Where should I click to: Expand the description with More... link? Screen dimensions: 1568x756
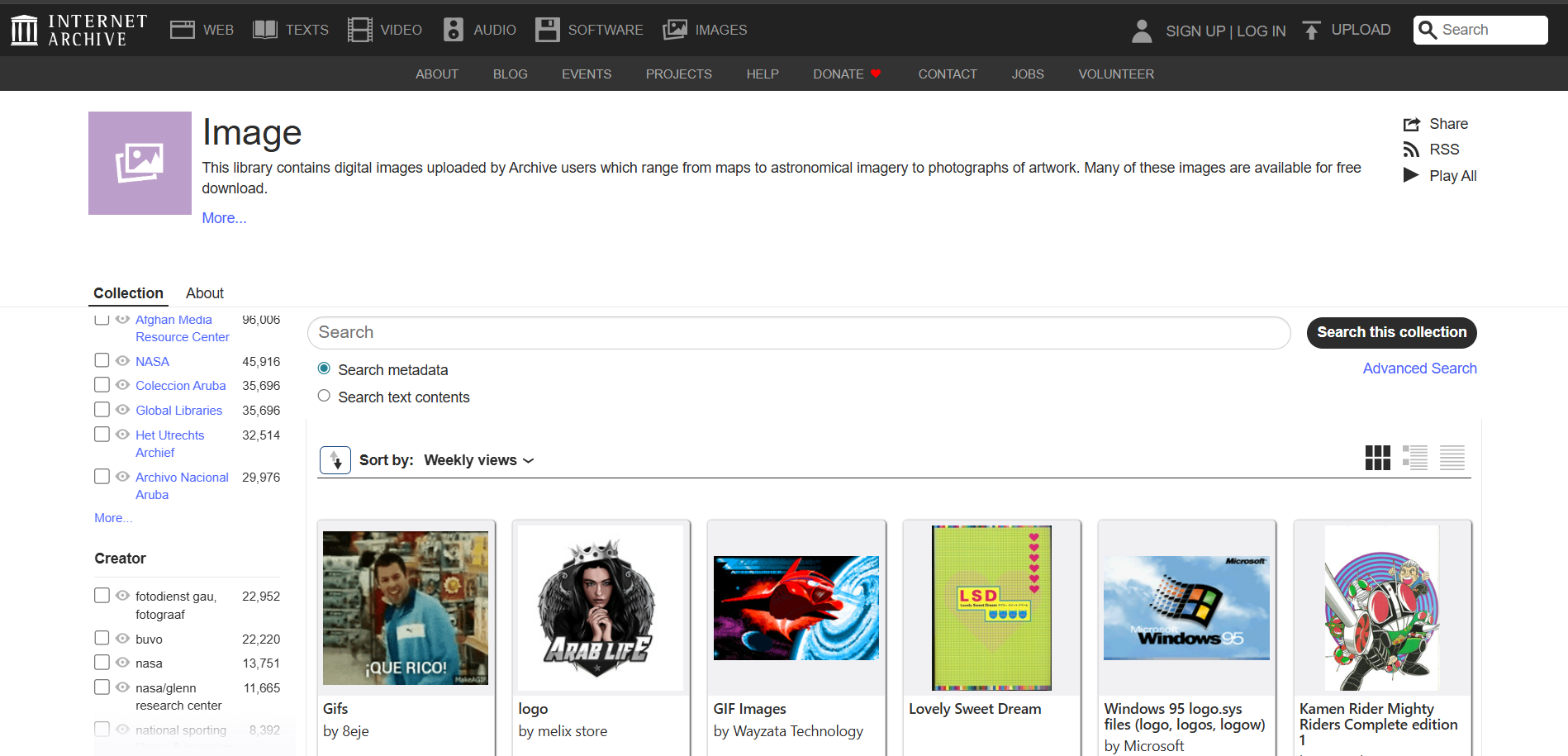tap(224, 218)
